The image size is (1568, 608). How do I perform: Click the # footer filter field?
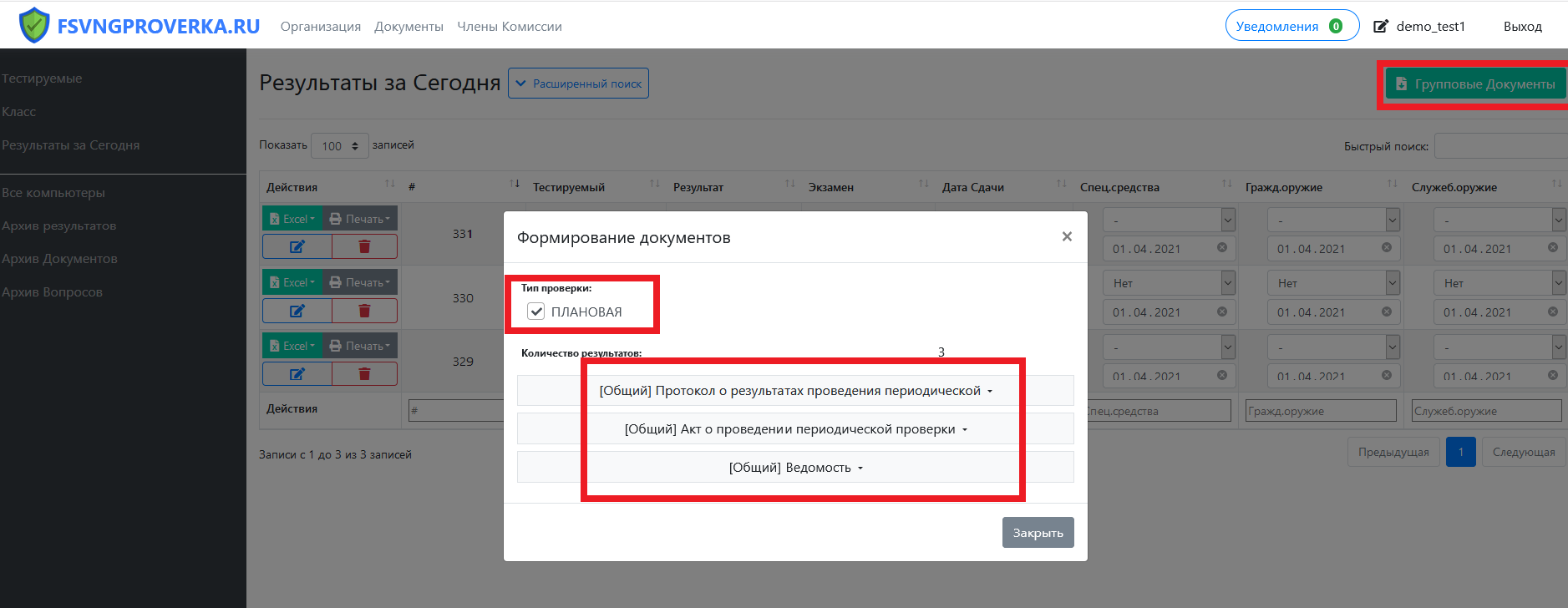click(456, 411)
